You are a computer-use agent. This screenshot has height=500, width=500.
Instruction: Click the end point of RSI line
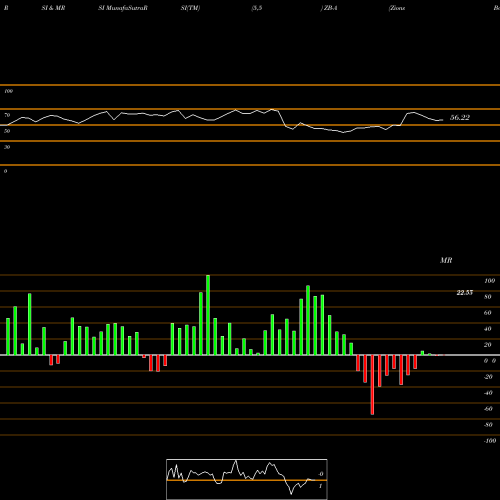click(443, 120)
